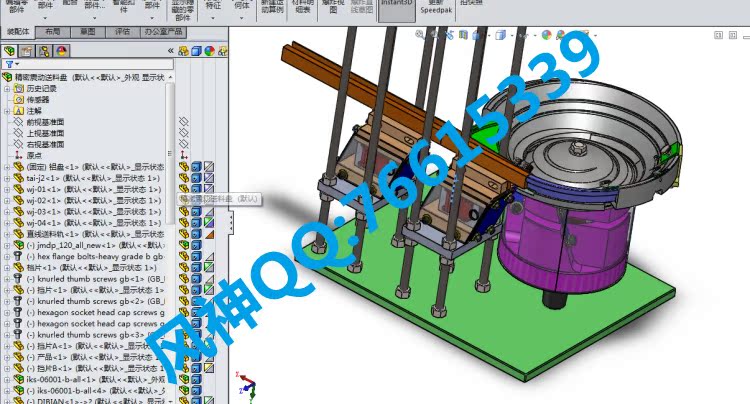Click the Section View icon in view toolbar
This screenshot has width=750, height=404.
pos(463,35)
